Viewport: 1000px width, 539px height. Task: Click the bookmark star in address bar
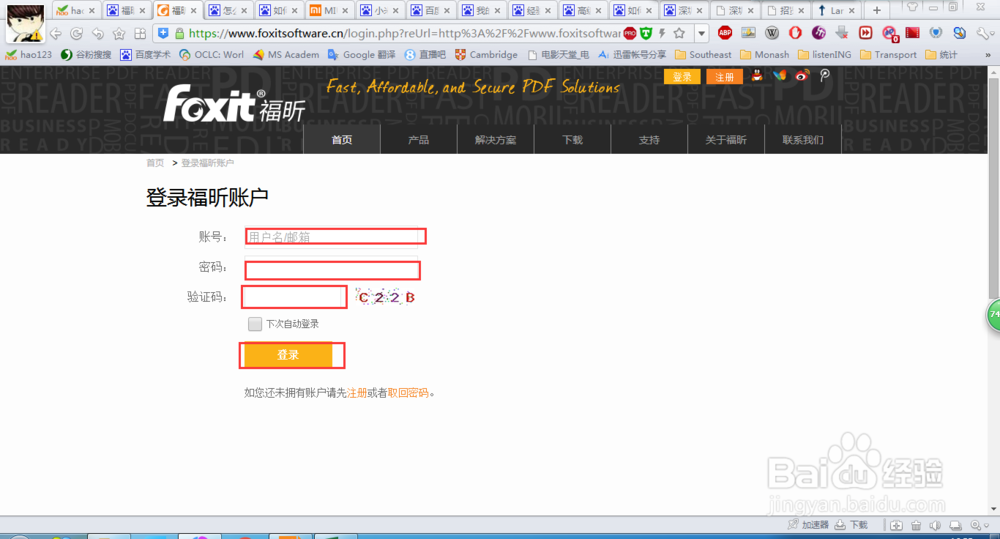(679, 33)
